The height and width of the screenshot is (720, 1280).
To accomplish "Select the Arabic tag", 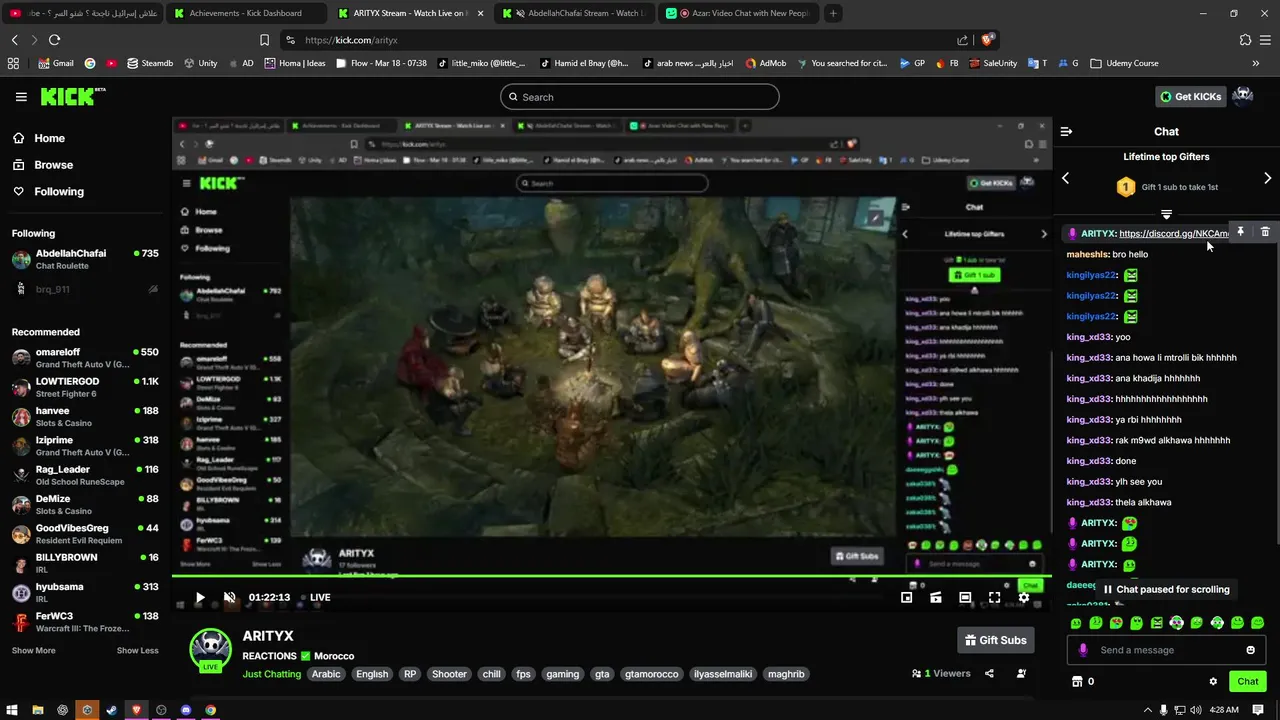I will [x=326, y=674].
